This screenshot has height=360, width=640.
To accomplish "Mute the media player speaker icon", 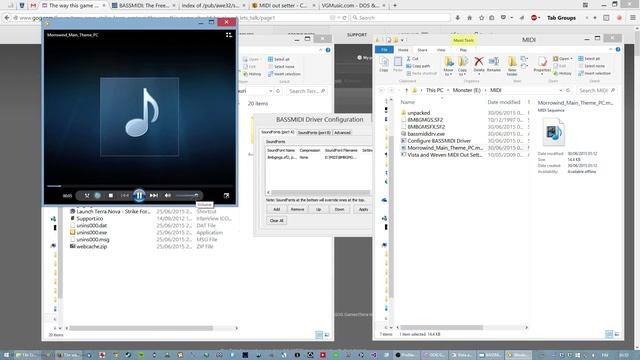I will point(167,196).
